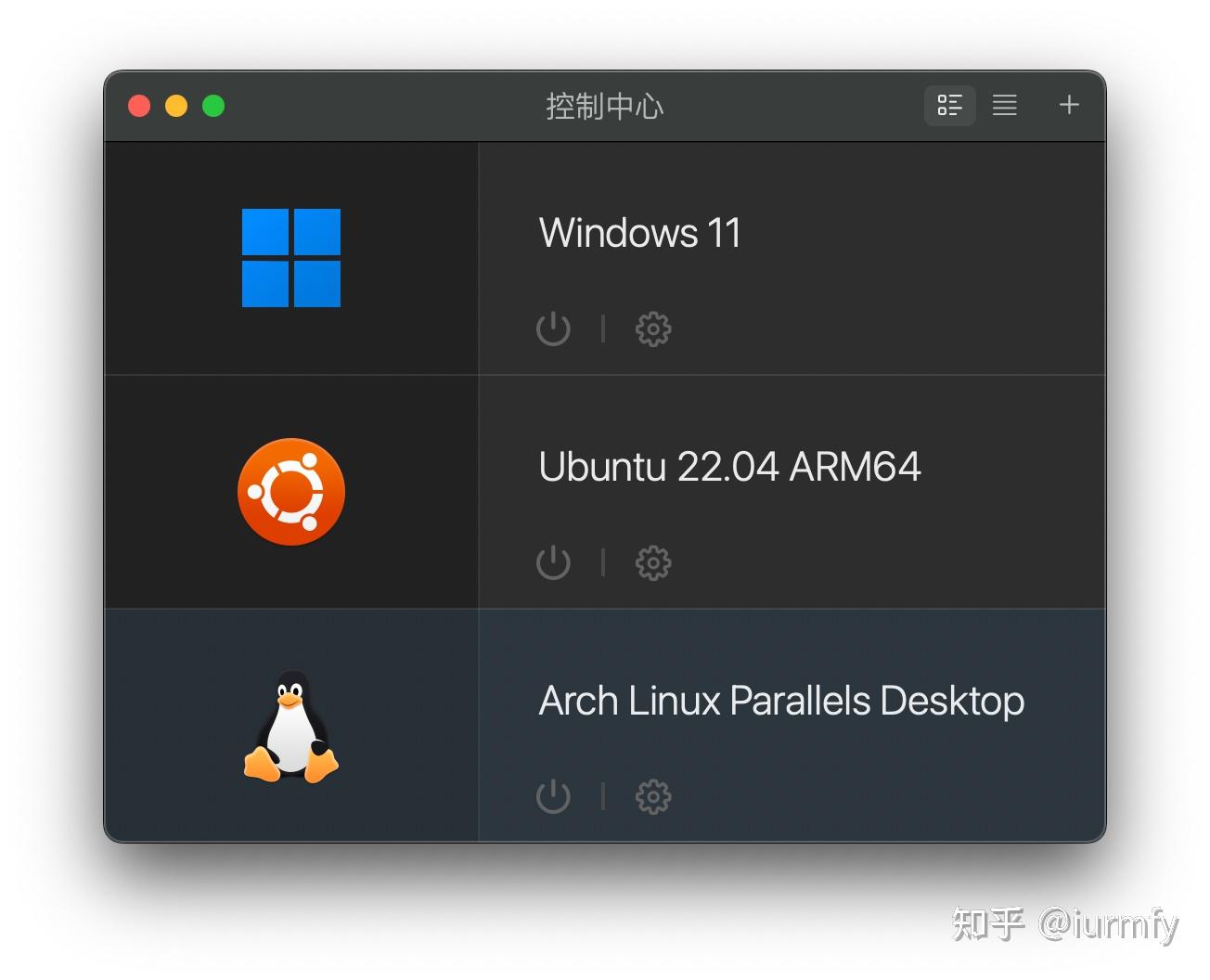The height and width of the screenshot is (980, 1210).
Task: Click the Arch Linux Parallels Desktop label
Action: (x=779, y=702)
